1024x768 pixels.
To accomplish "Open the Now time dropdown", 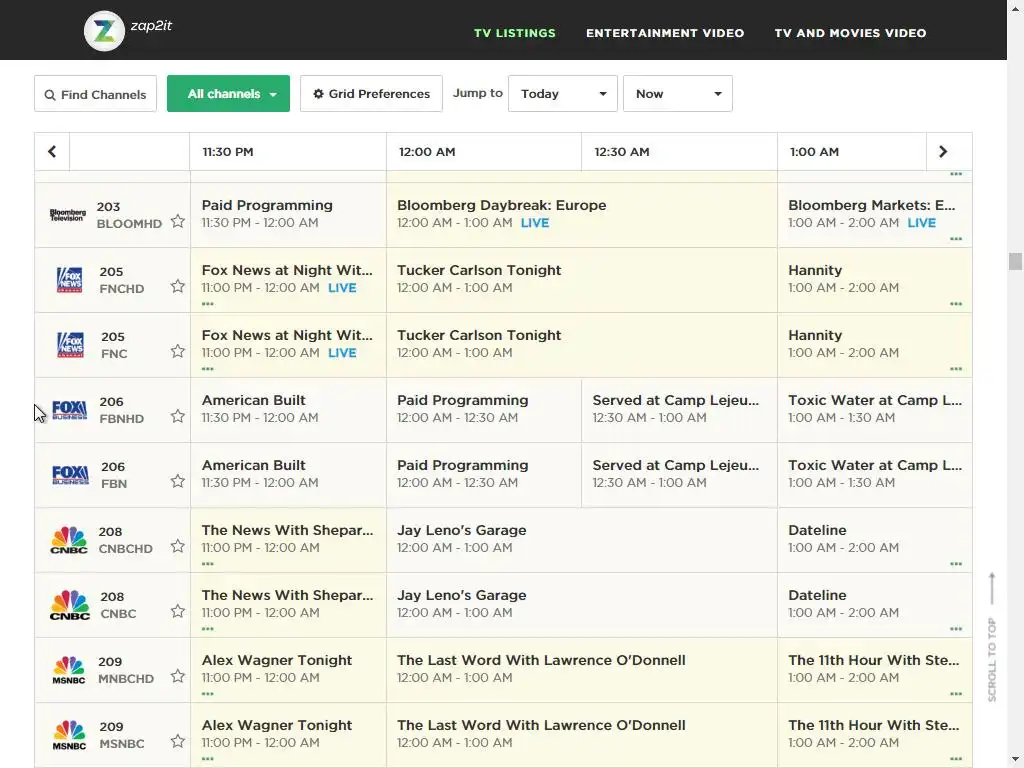I will click(678, 93).
